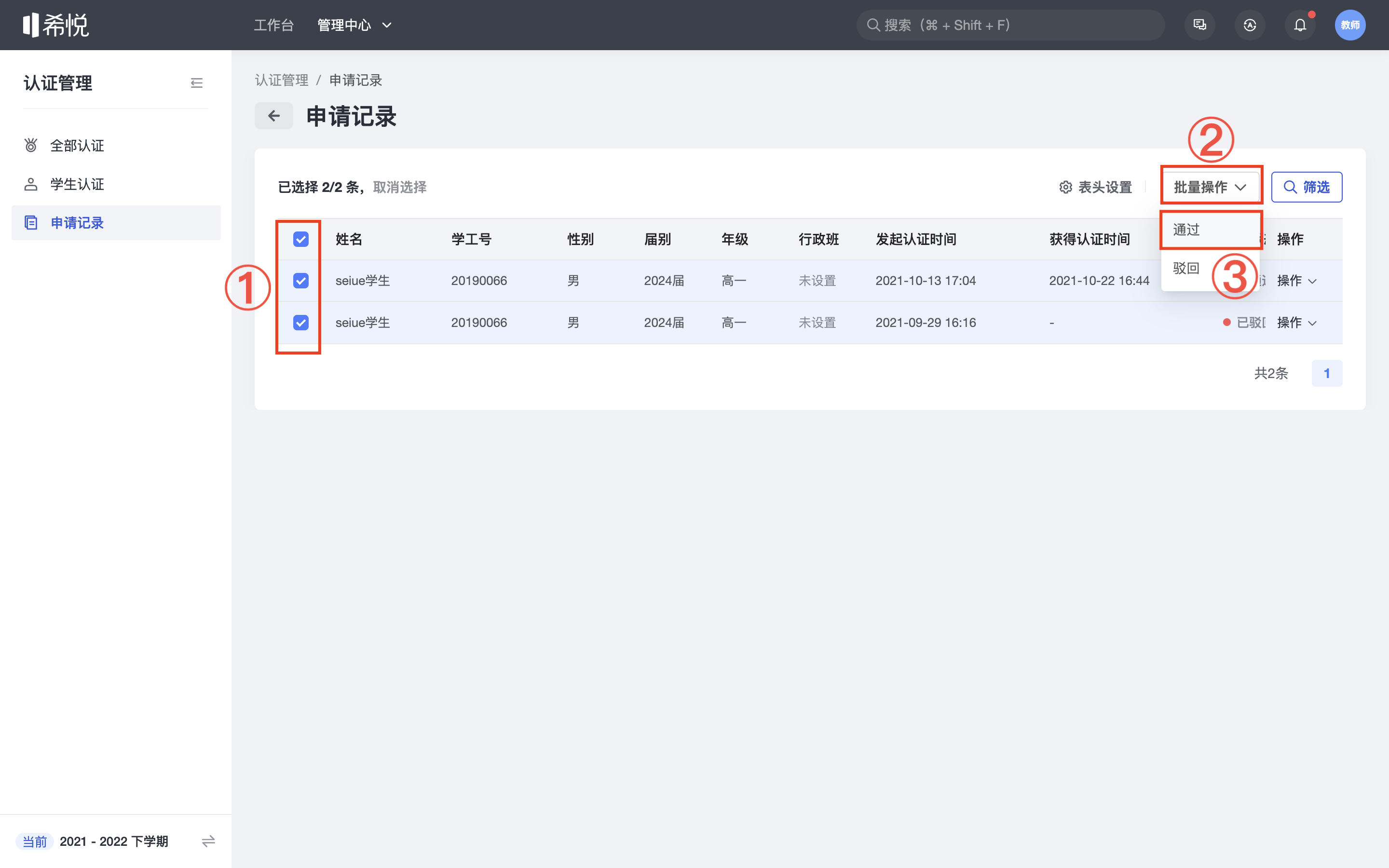This screenshot has width=1389, height=868.
Task: Click the 发起认证时间 column header
Action: click(x=916, y=239)
